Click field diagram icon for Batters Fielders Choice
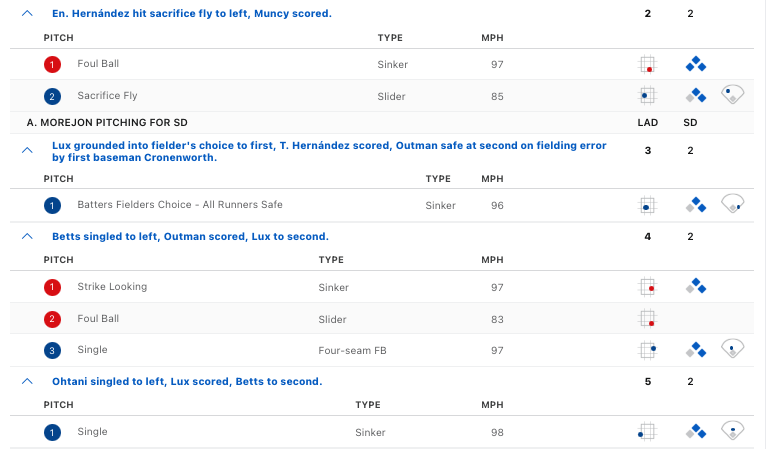766x449 pixels. 733,204
